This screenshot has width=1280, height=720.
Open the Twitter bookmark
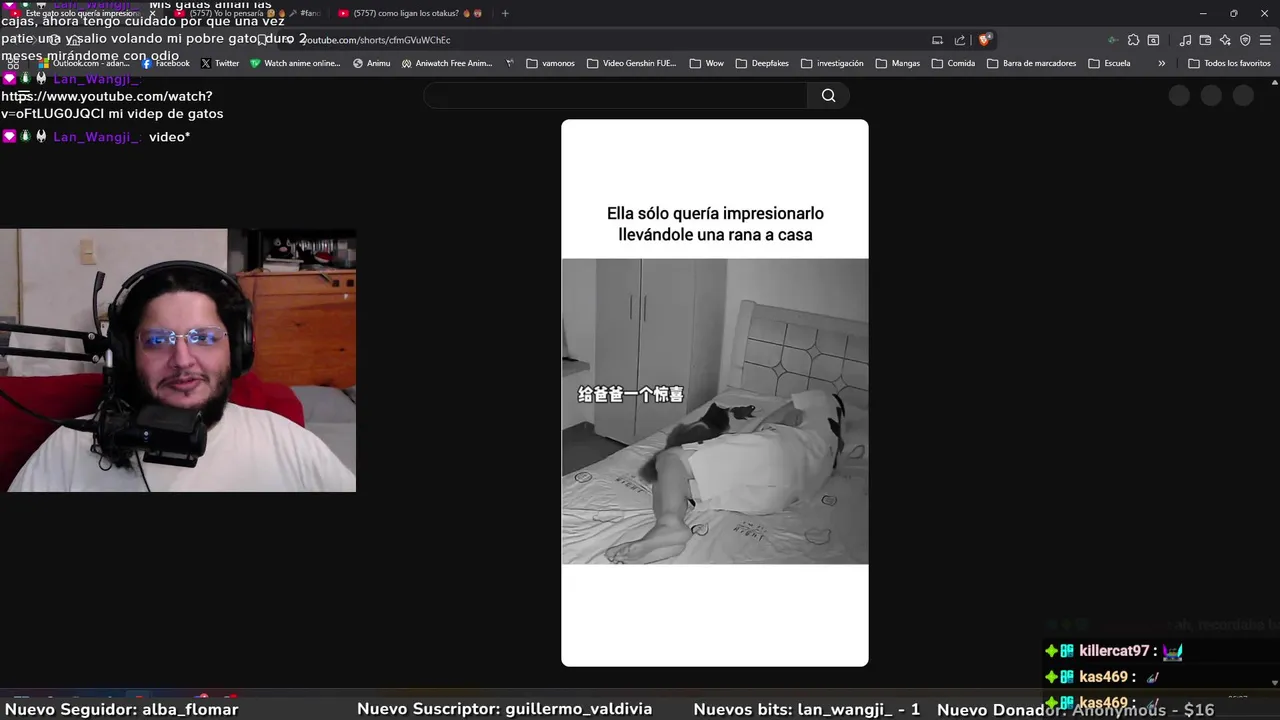pos(220,63)
